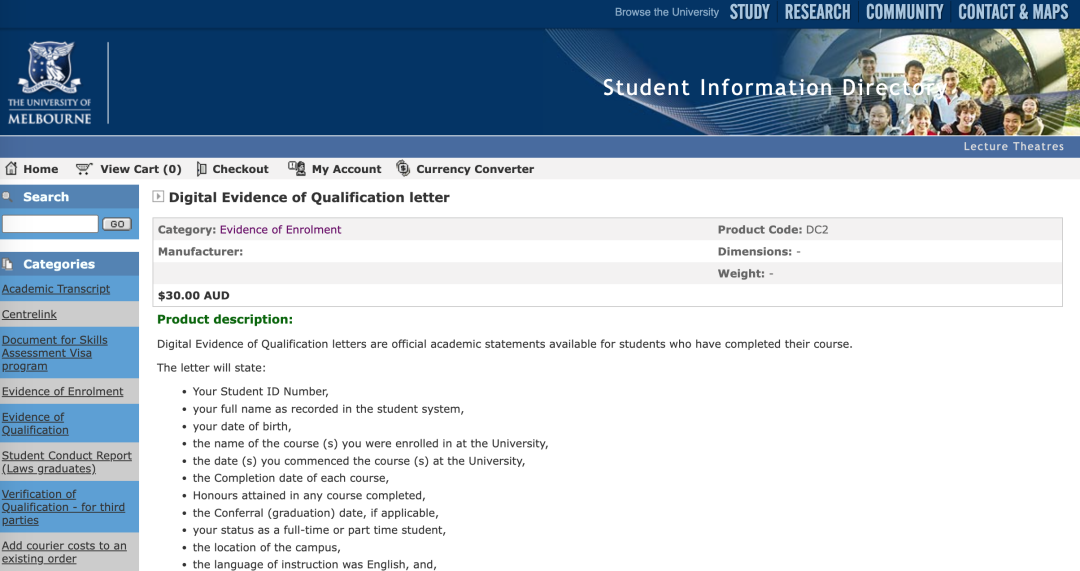The image size is (1080, 571).
Task: Open the Home menu item
Action: pyautogui.click(x=41, y=169)
